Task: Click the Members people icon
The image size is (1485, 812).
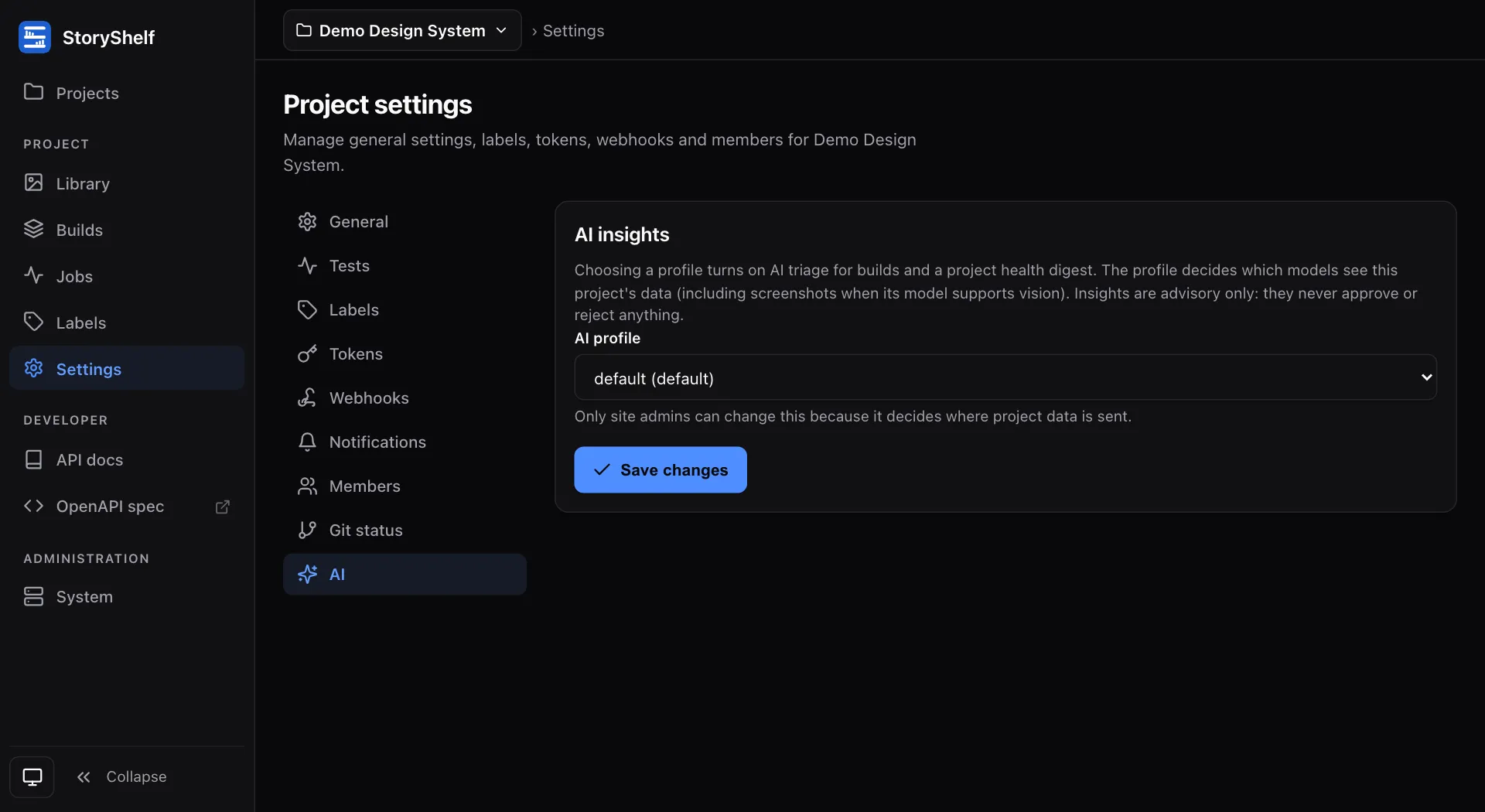Action: pos(307,486)
